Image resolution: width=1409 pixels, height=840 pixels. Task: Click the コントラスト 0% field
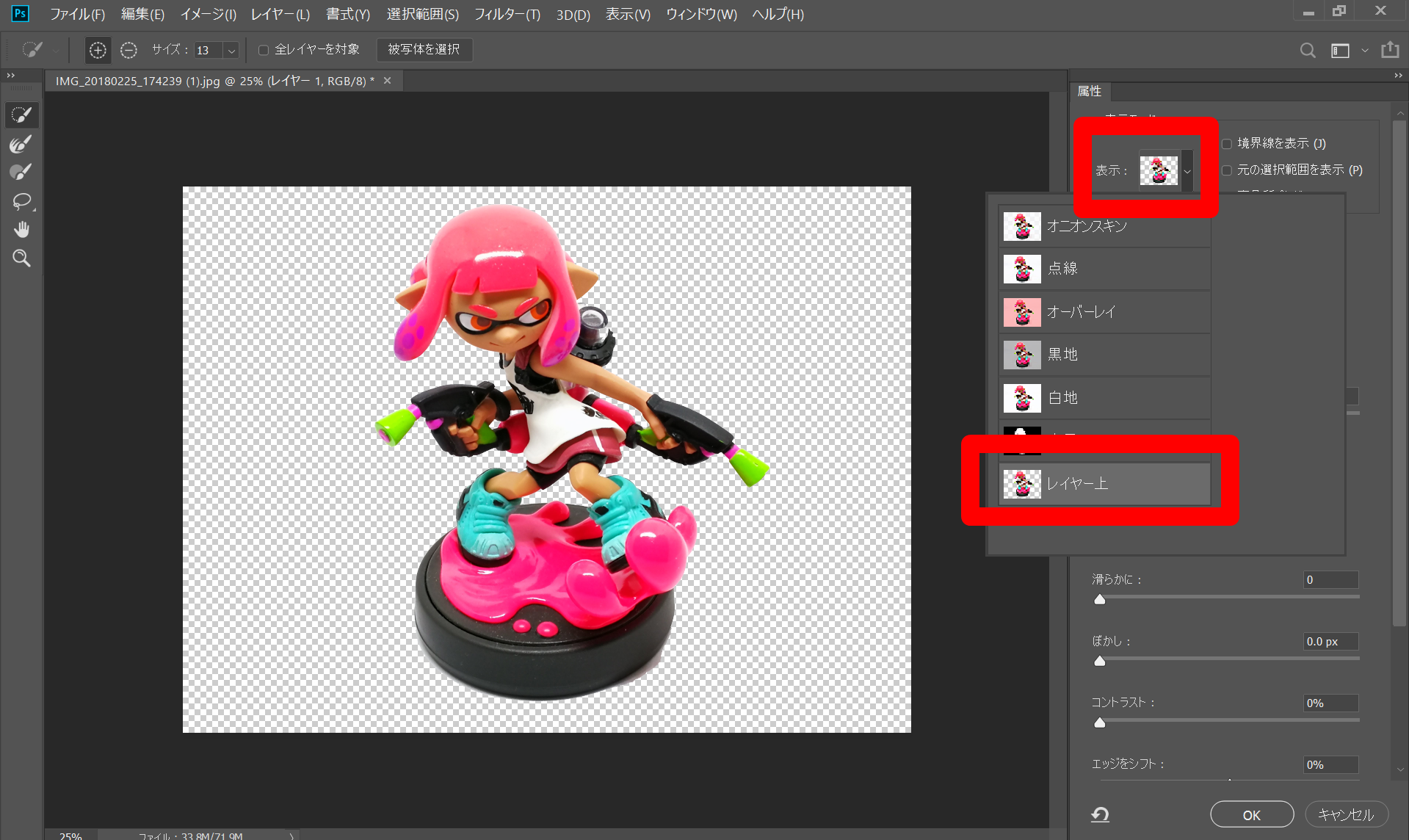(1330, 703)
